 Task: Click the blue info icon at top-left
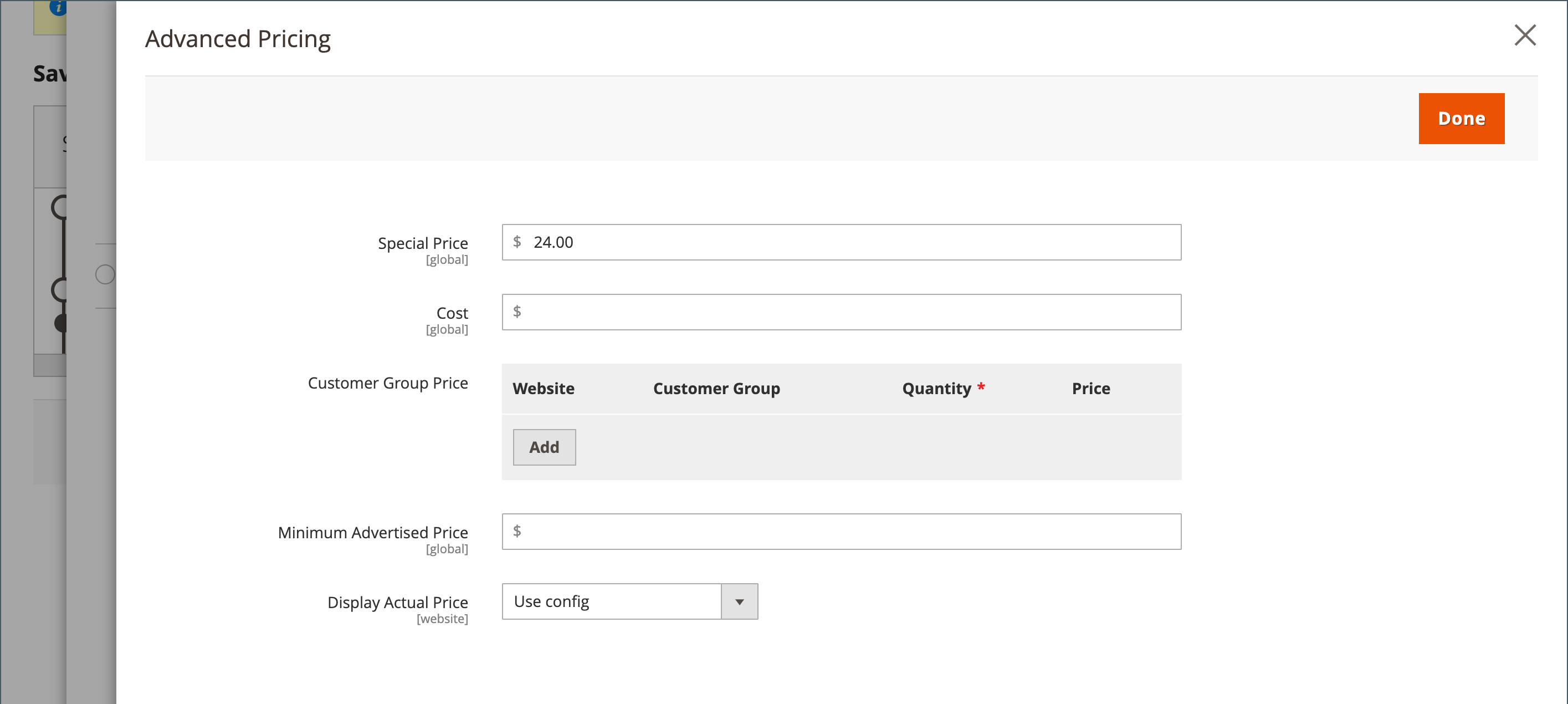[58, 7]
